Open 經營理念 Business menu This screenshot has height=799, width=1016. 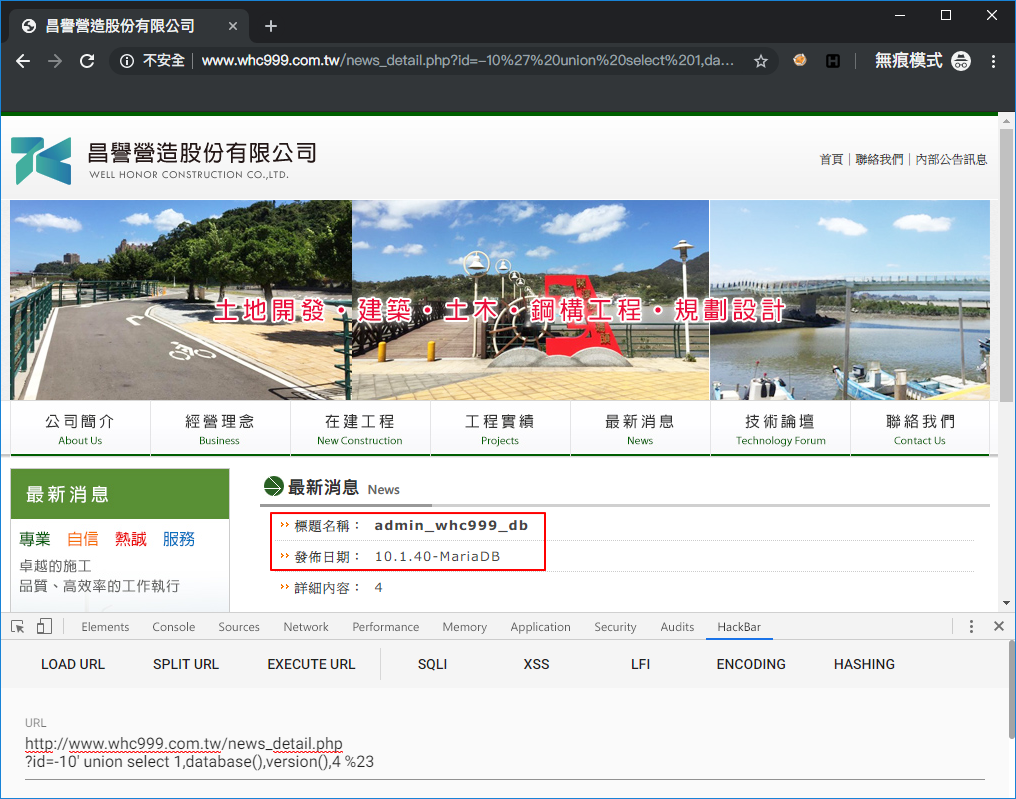click(220, 429)
